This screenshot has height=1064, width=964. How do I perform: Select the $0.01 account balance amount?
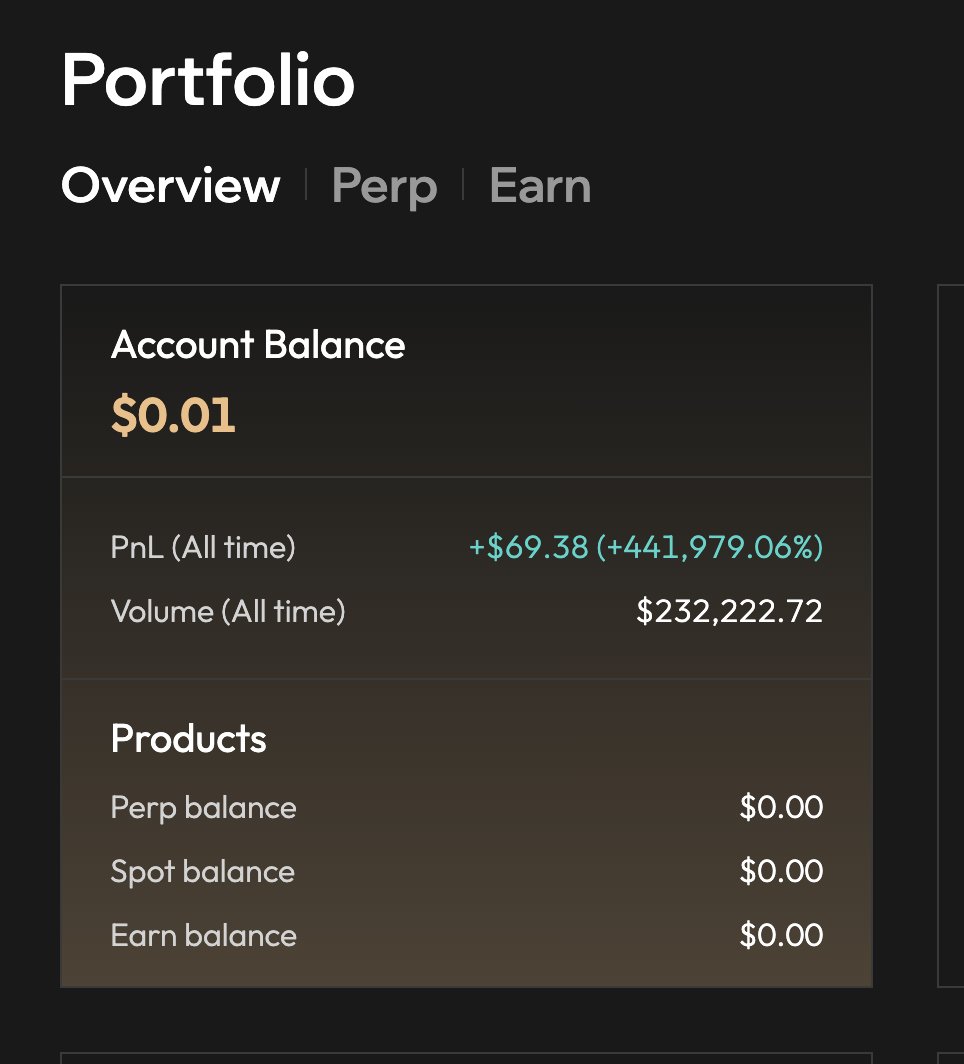173,415
